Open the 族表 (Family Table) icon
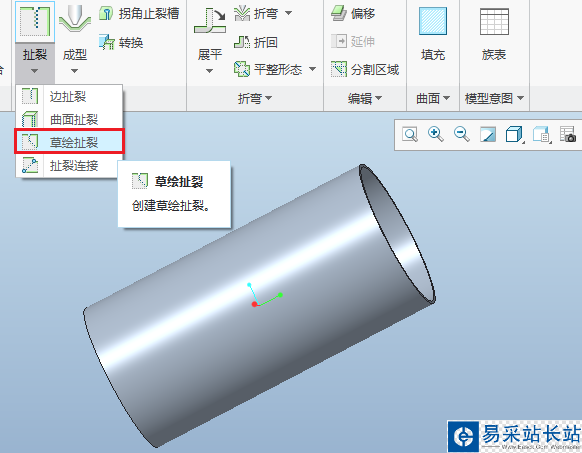The width and height of the screenshot is (582, 453). [x=494, y=22]
